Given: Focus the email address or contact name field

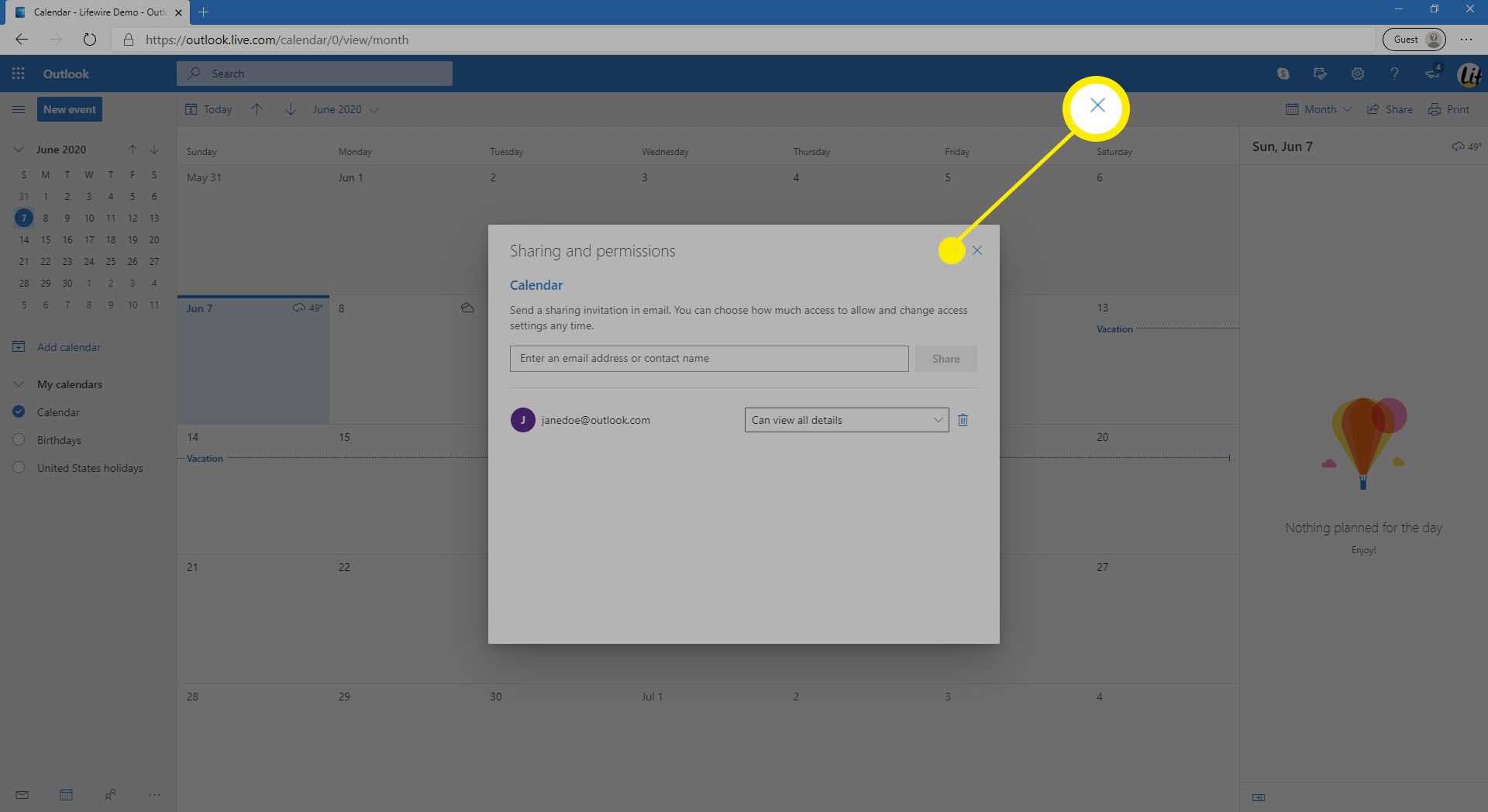Looking at the screenshot, I should (709, 359).
